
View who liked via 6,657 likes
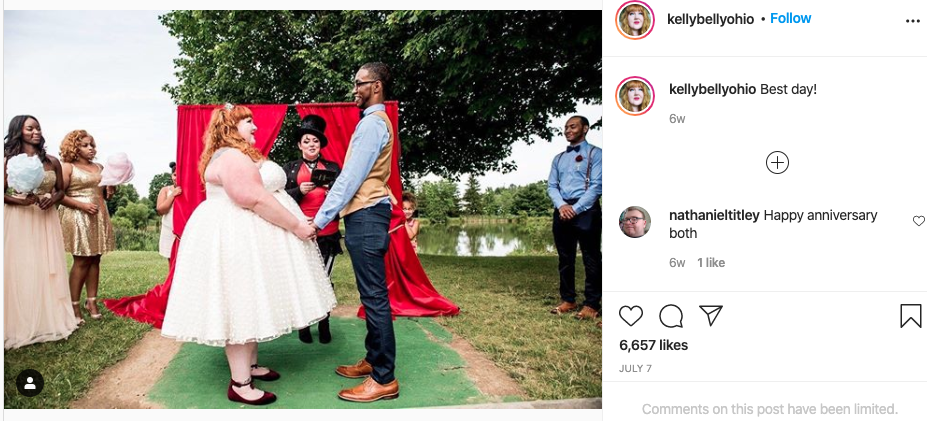tap(653, 345)
